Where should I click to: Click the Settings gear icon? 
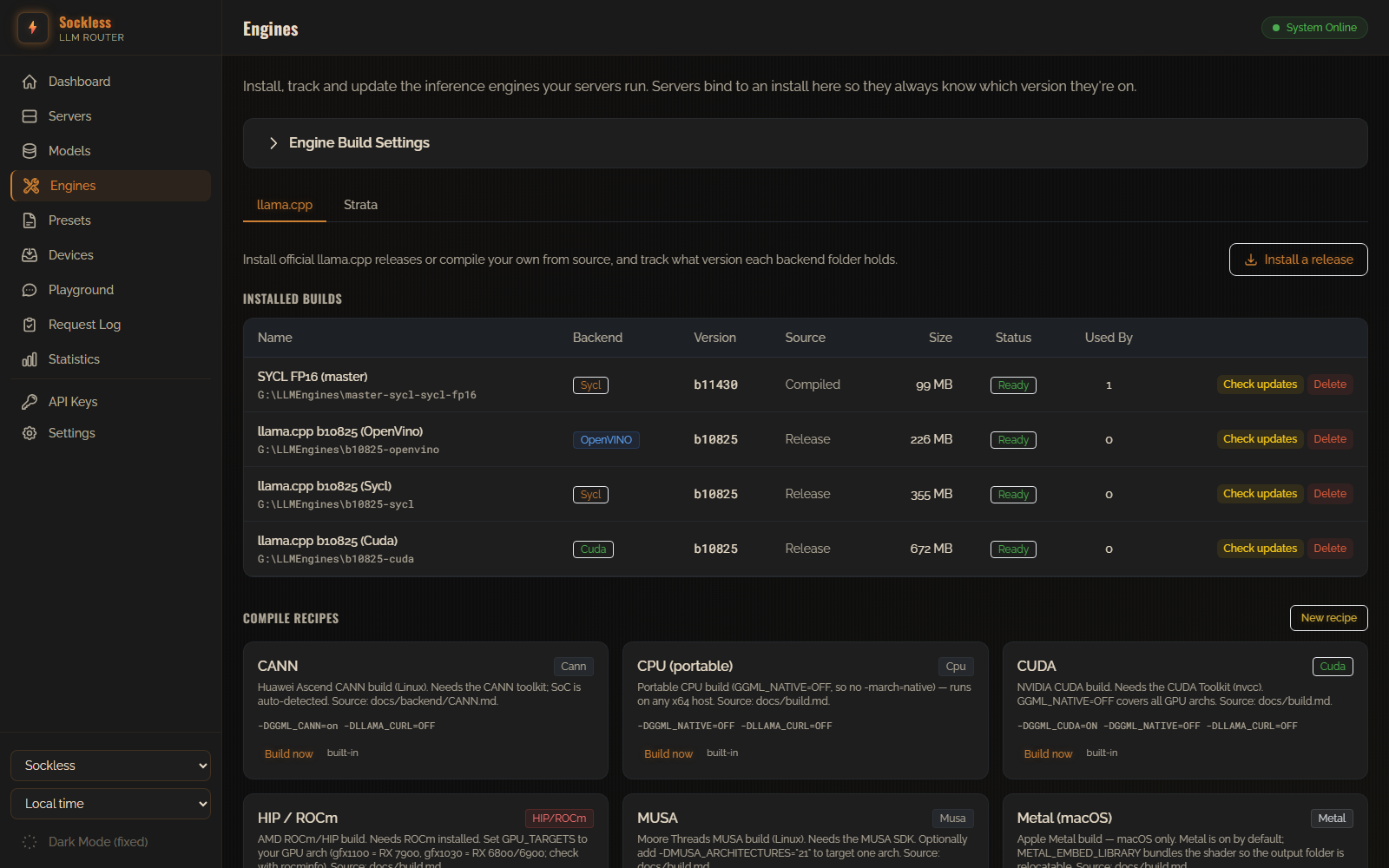[30, 433]
